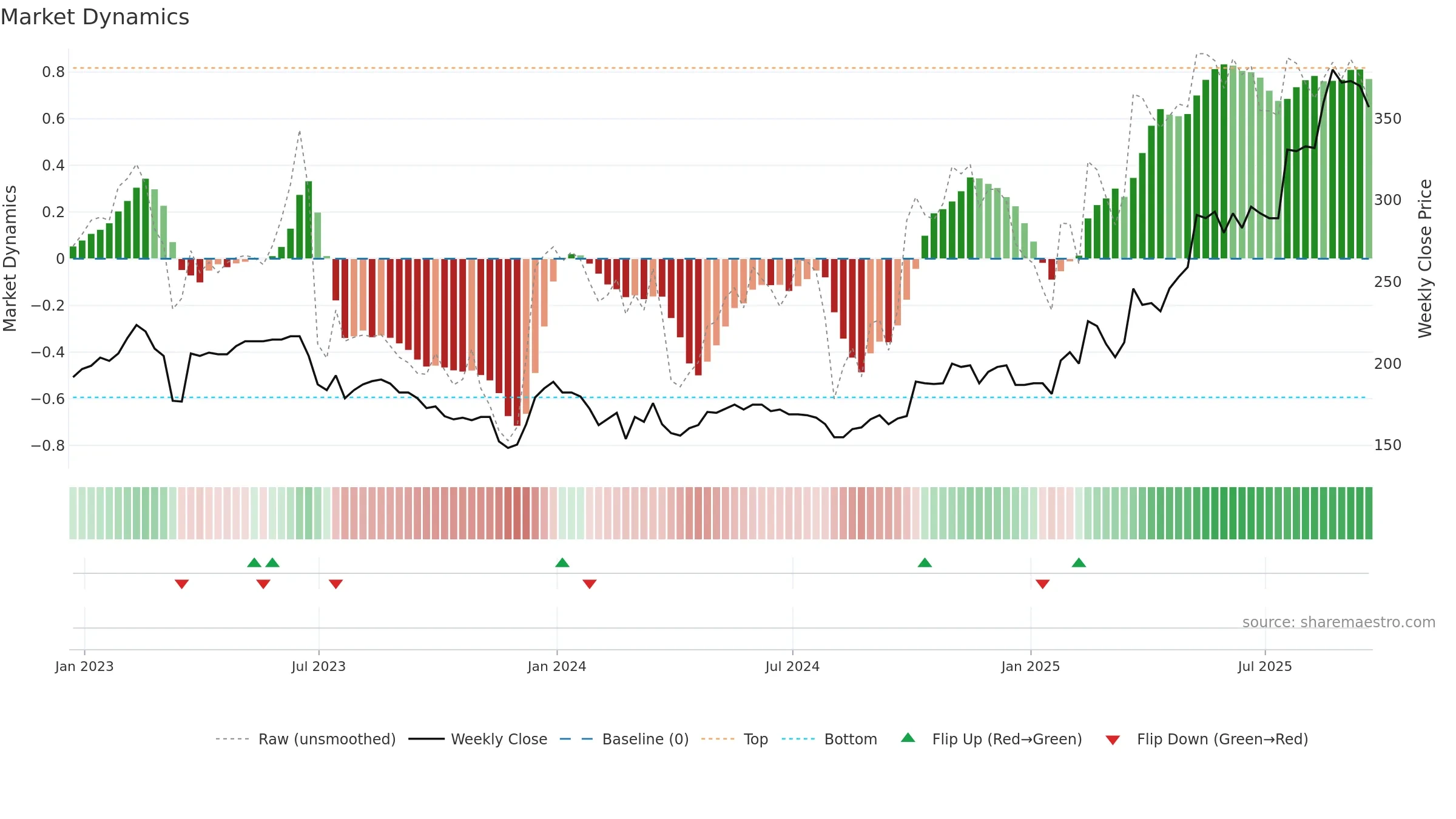Image resolution: width=1456 pixels, height=819 pixels.
Task: Click the Jan 2023 axis label
Action: (84, 666)
